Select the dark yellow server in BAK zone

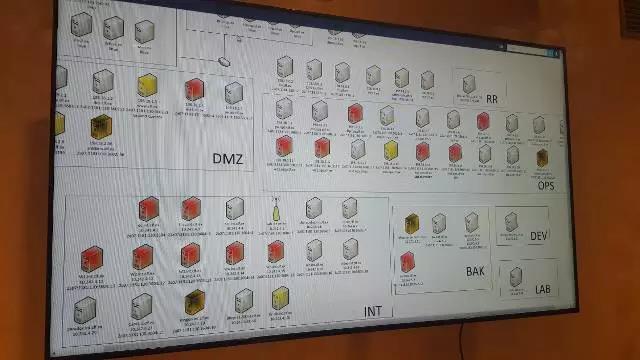(x=412, y=224)
